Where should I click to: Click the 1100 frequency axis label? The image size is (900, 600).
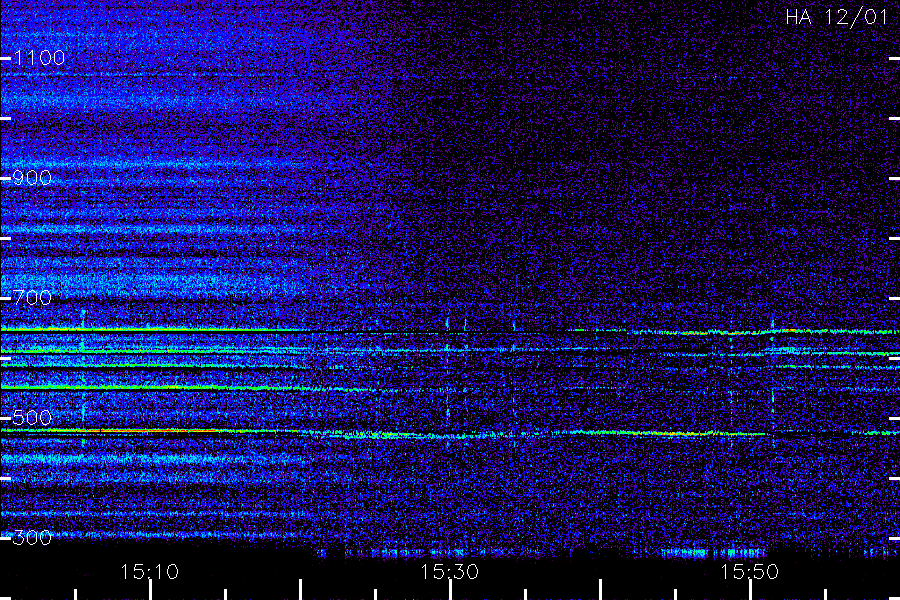39,58
